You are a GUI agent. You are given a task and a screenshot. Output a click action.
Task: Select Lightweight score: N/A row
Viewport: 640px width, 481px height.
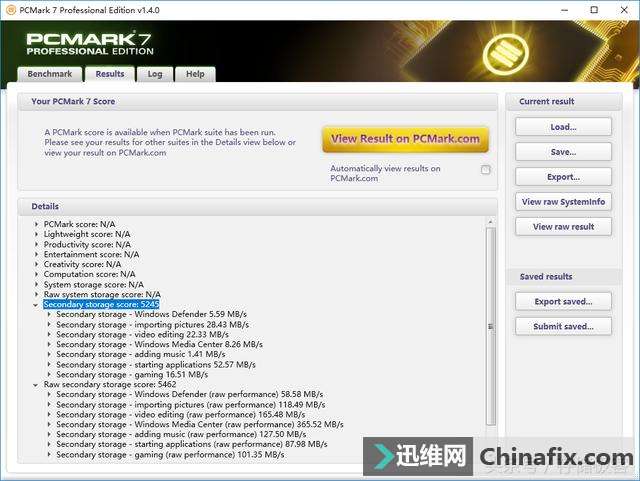point(87,234)
